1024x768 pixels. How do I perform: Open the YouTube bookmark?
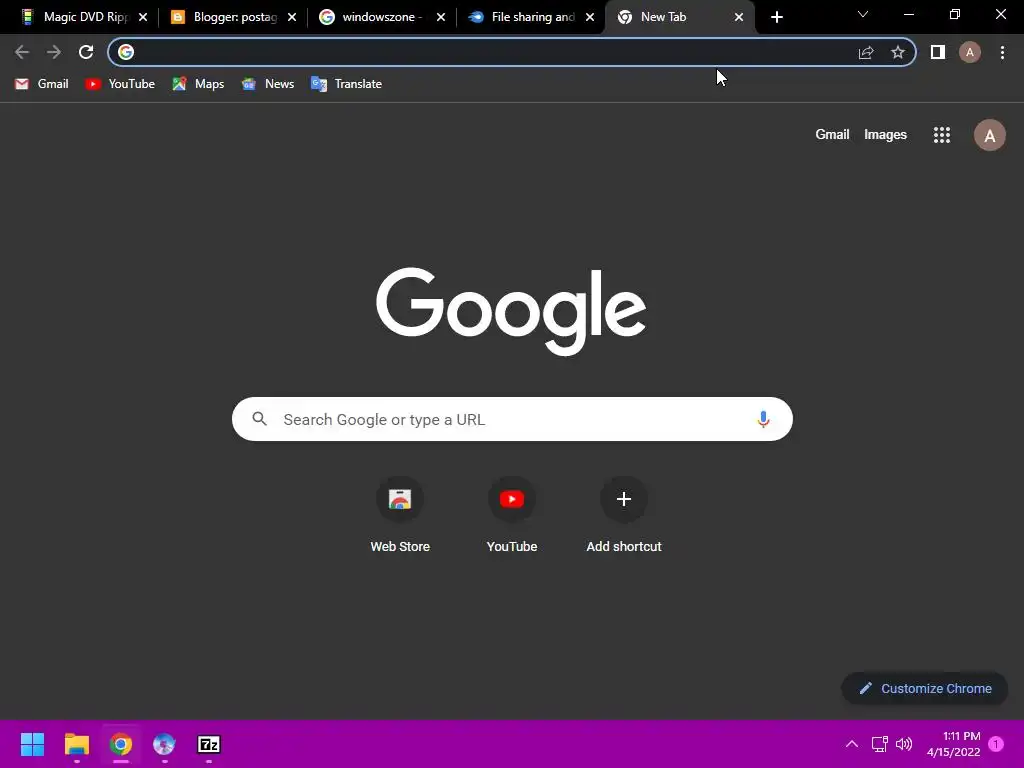120,84
